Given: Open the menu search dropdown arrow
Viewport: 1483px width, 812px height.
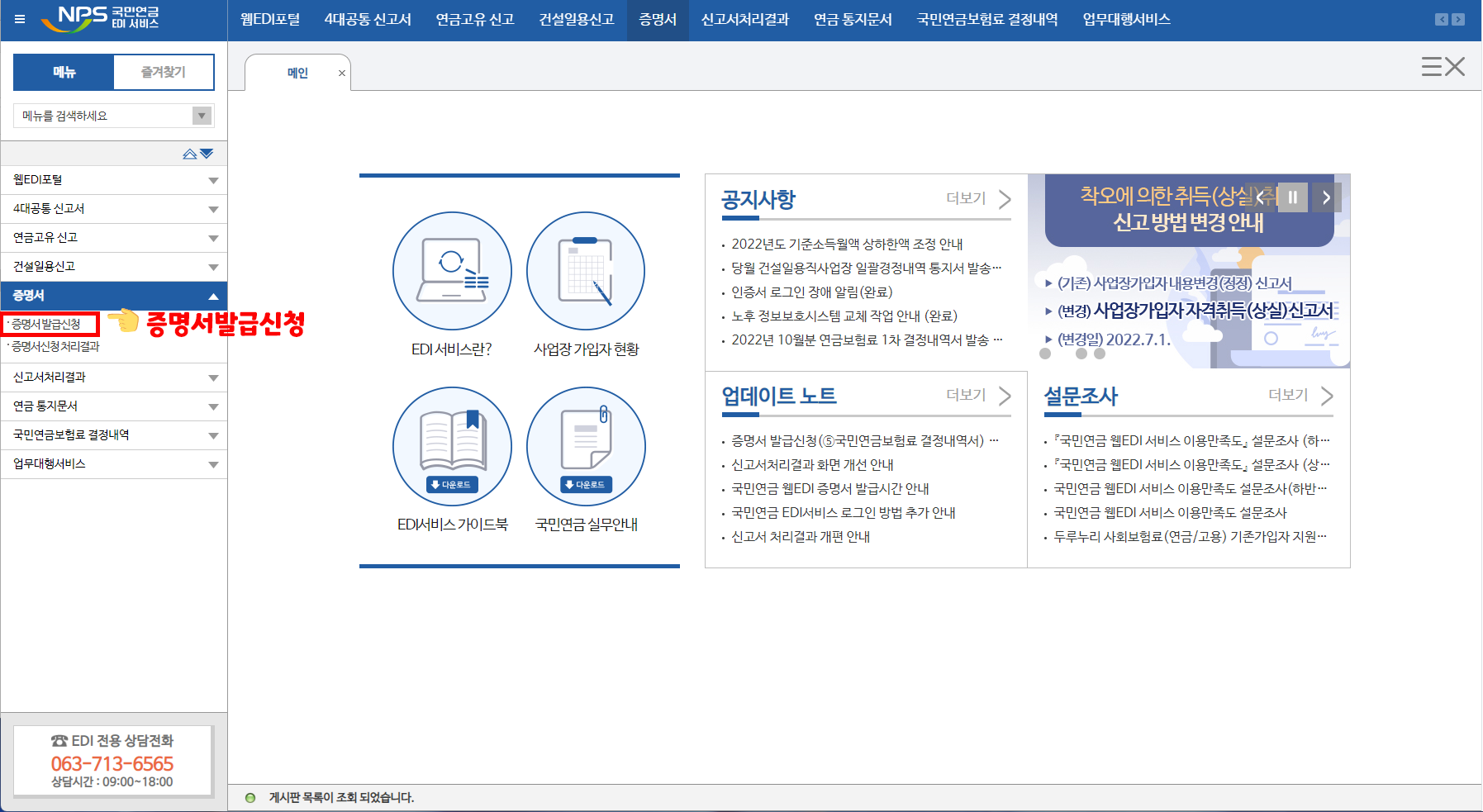Looking at the screenshot, I should click(202, 116).
